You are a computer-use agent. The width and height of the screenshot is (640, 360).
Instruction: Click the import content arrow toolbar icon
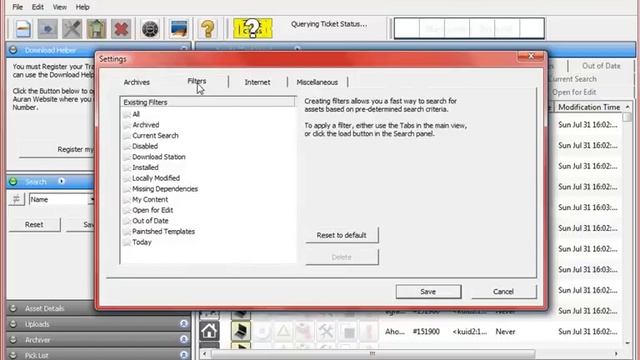click(47, 29)
